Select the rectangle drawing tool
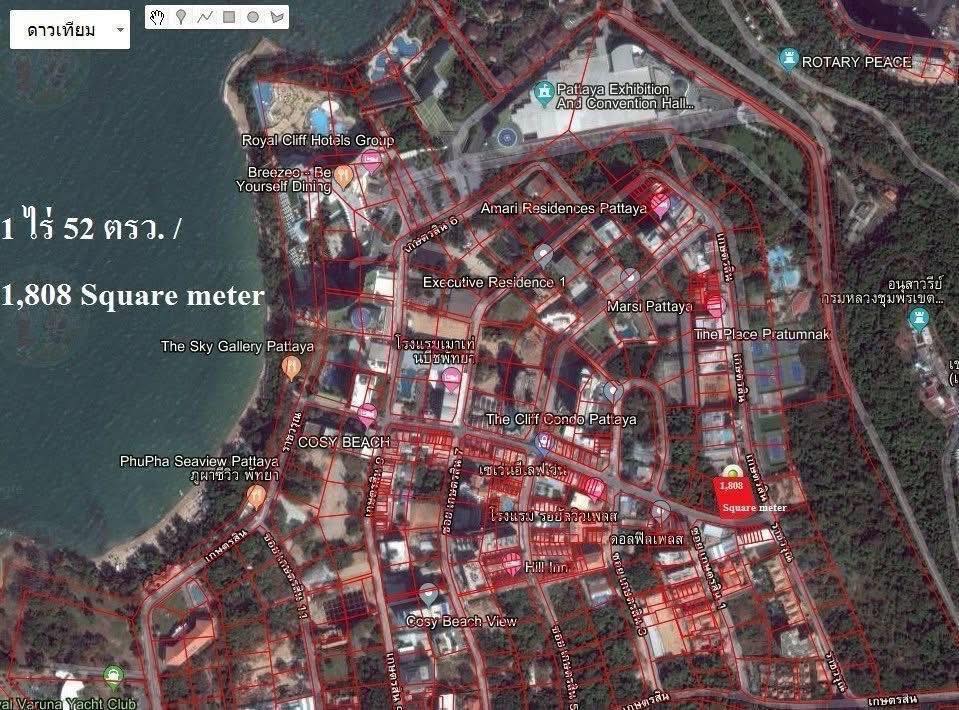The image size is (959, 710). click(227, 16)
